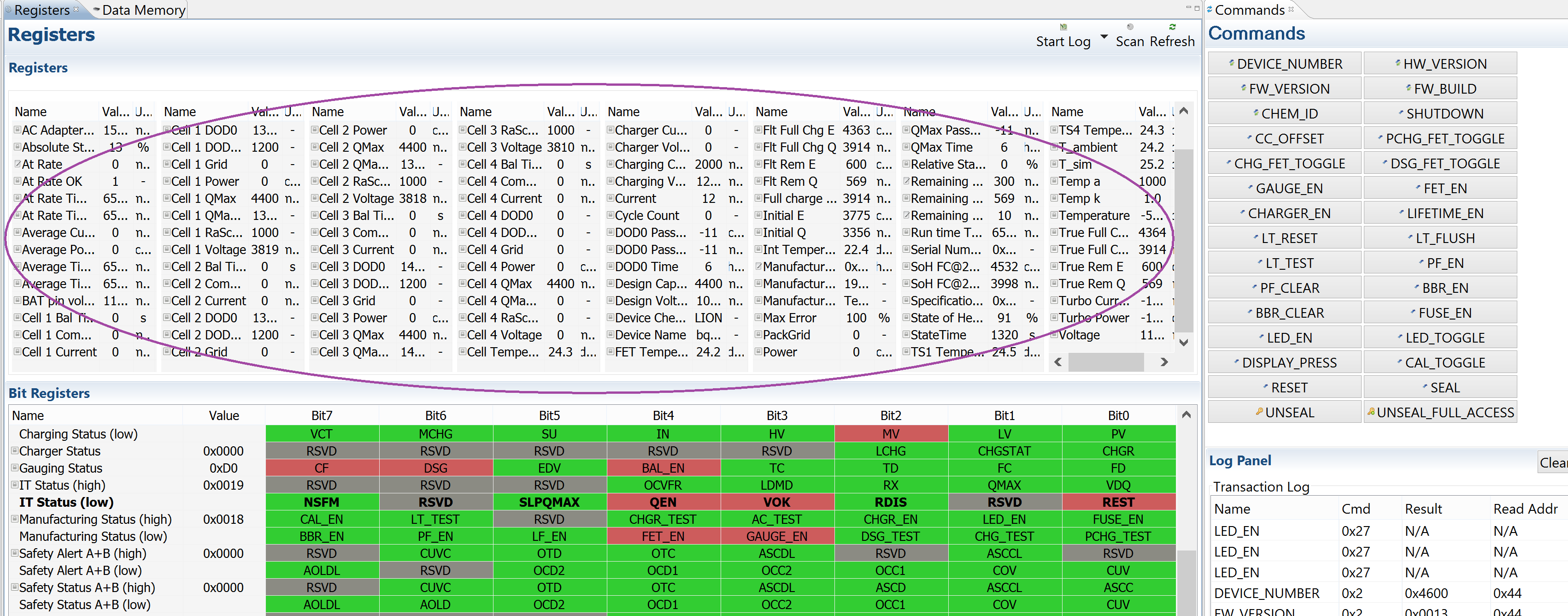Viewport: 1568px width, 616px height.
Task: Click the icon beside At Rate OK register
Action: click(18, 181)
